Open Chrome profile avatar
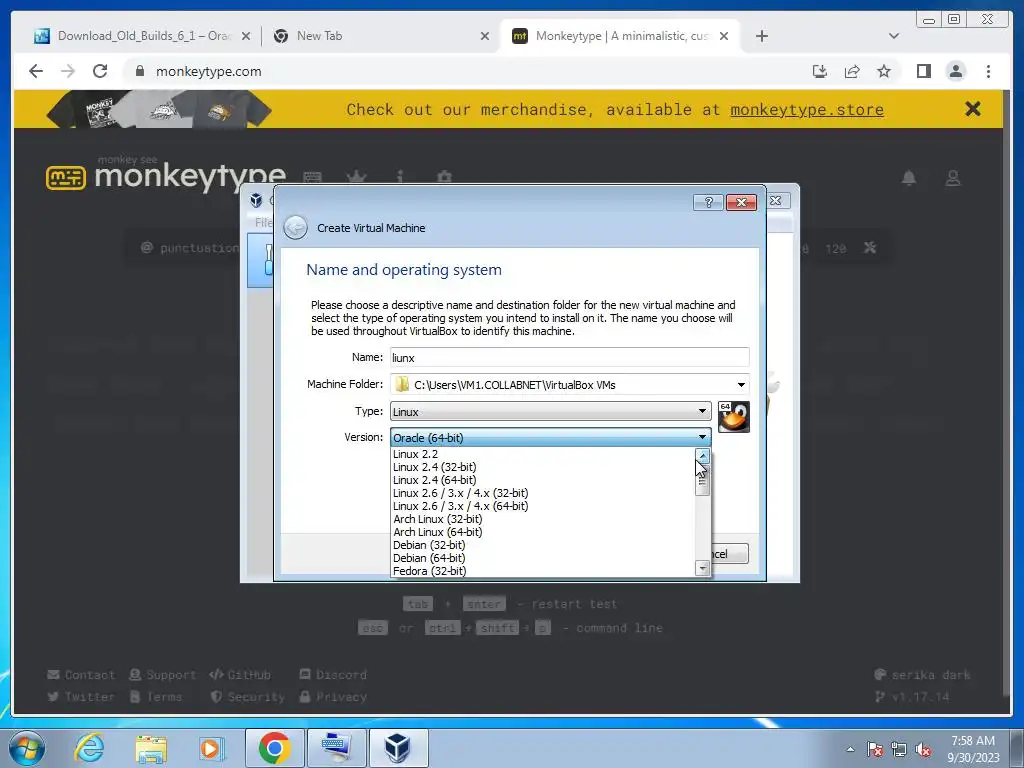Image resolution: width=1024 pixels, height=768 pixels. pyautogui.click(x=955, y=71)
